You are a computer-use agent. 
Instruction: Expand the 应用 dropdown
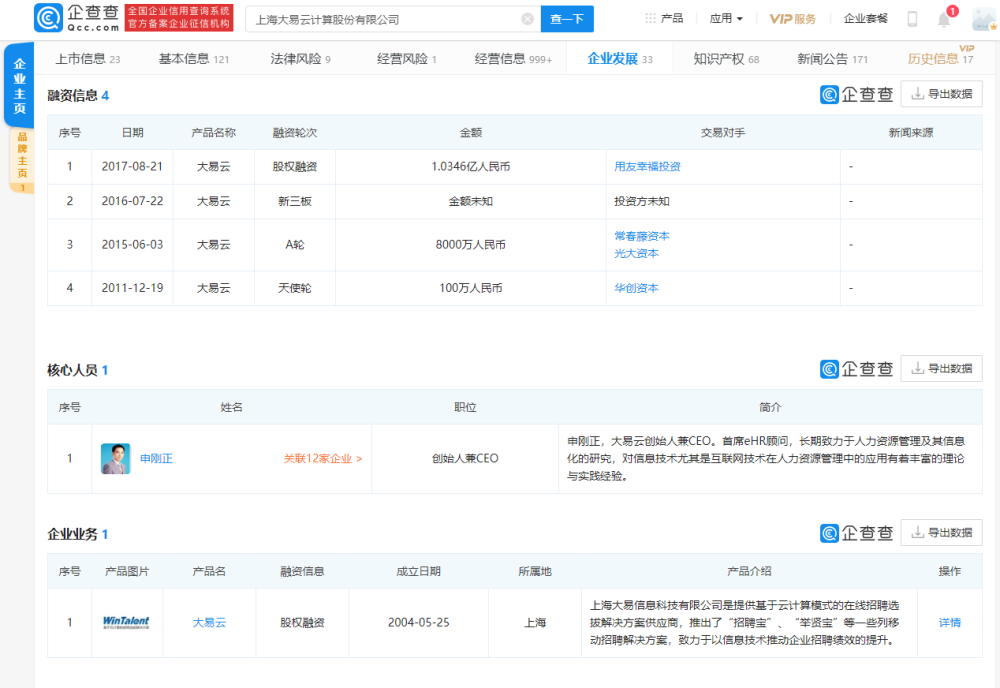726,18
